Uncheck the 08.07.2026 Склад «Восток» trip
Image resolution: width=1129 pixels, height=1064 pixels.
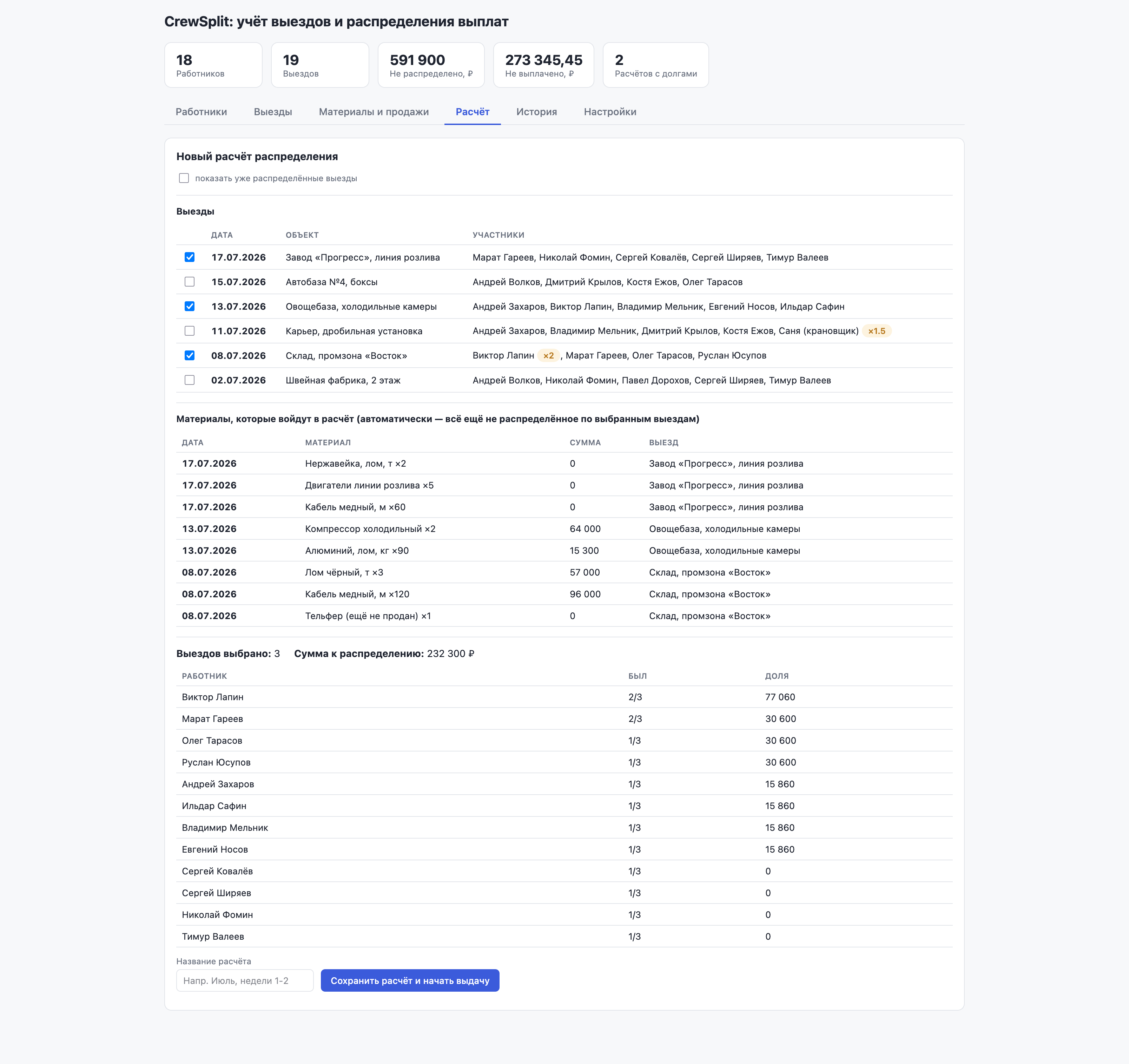(x=190, y=356)
